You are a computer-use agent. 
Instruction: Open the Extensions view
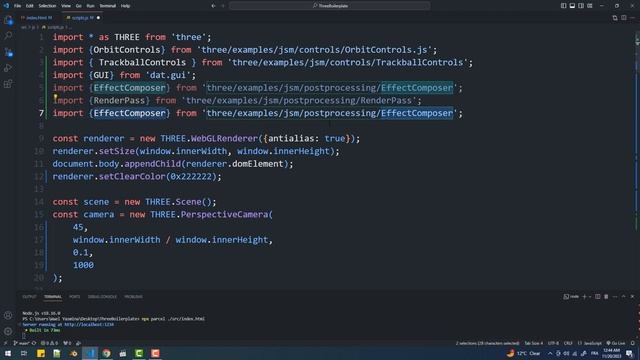(x=8, y=84)
